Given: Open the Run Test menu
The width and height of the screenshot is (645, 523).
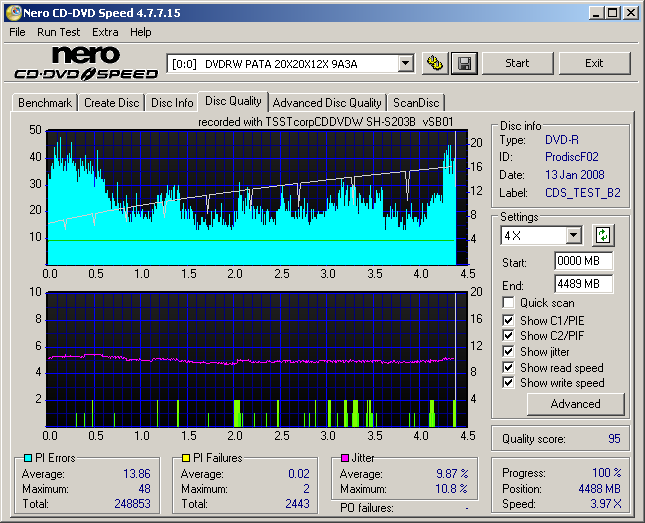Looking at the screenshot, I should pyautogui.click(x=58, y=32).
